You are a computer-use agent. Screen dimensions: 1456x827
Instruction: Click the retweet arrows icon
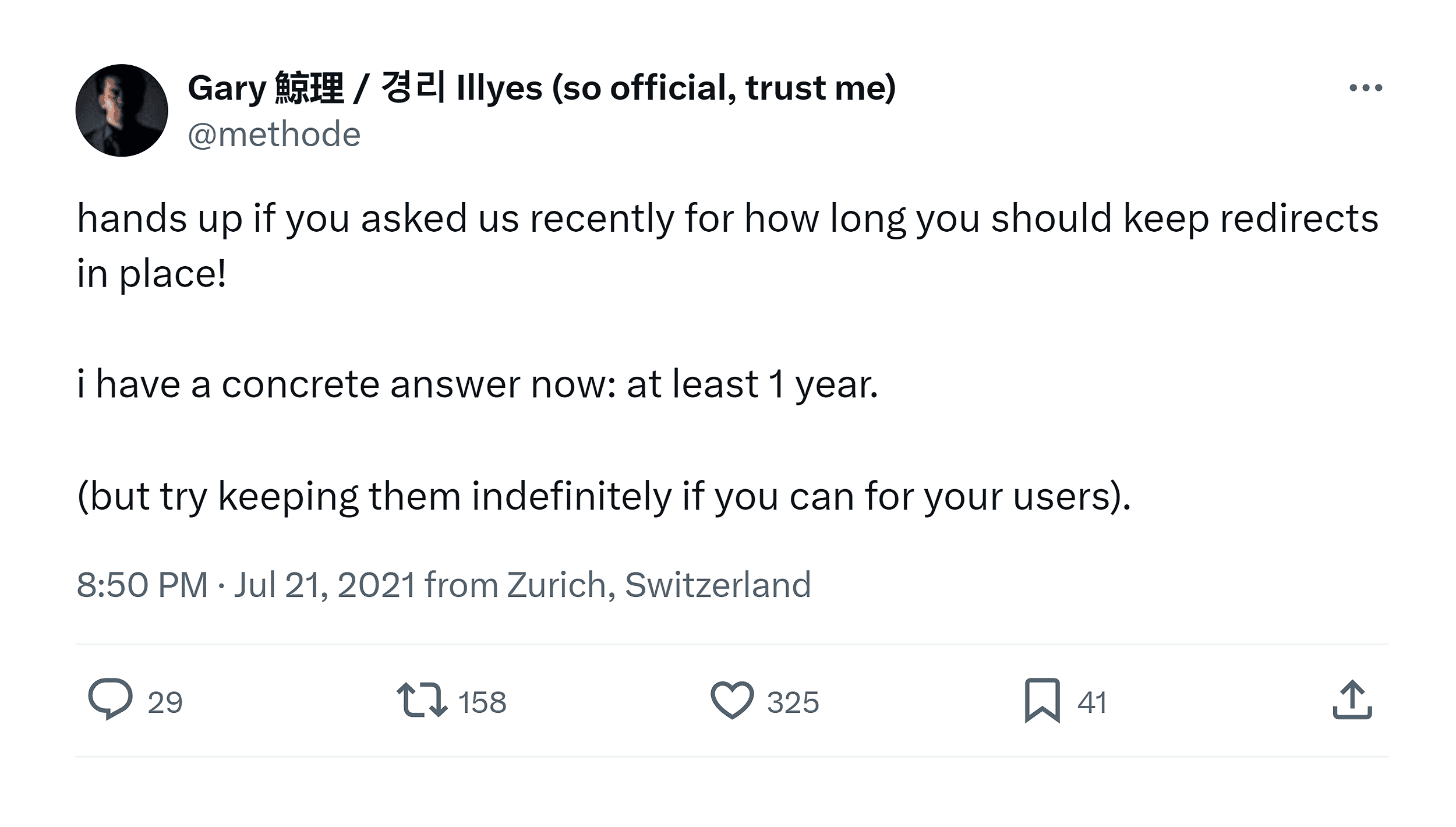coord(422,700)
